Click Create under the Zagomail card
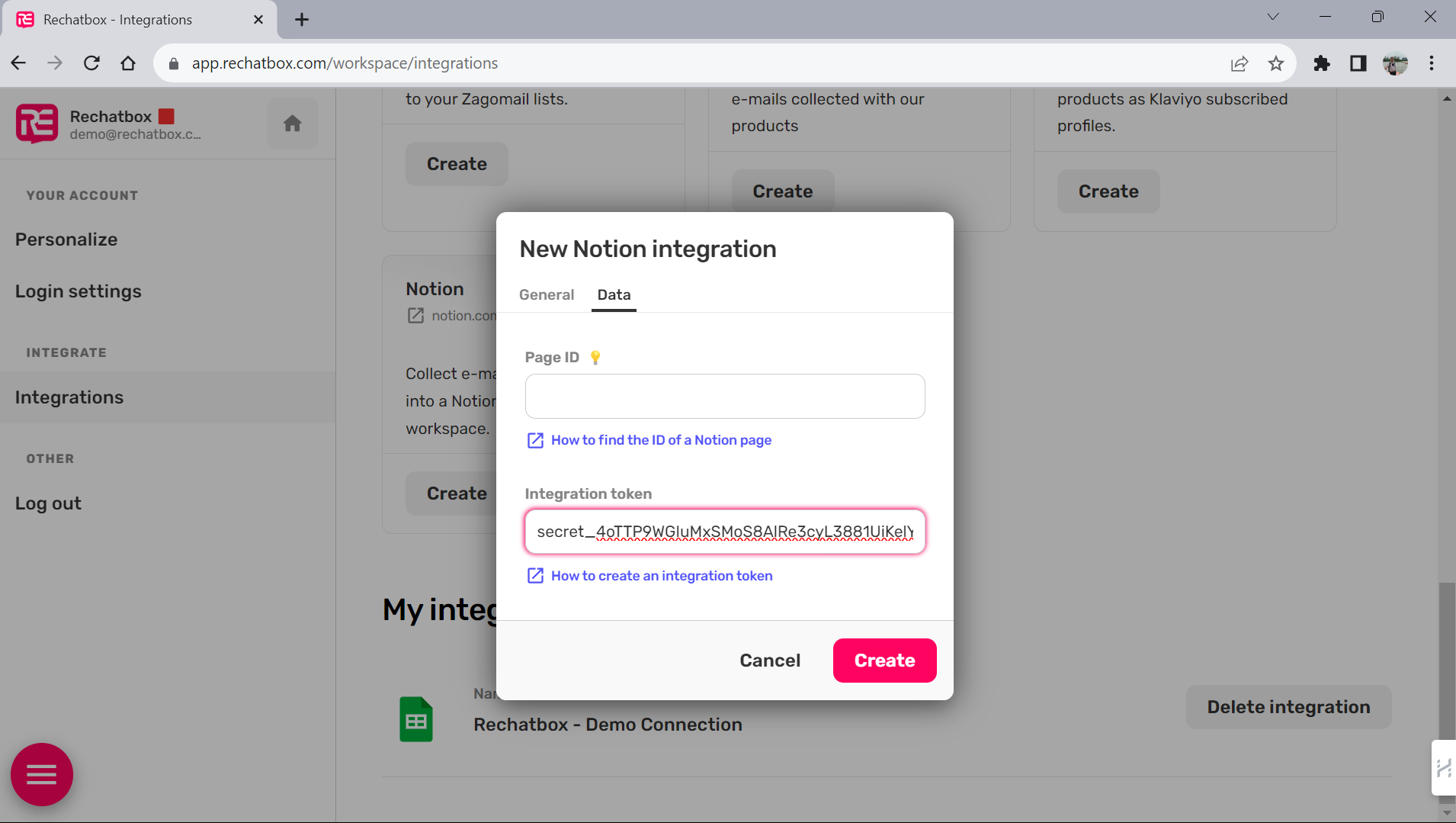 [457, 164]
